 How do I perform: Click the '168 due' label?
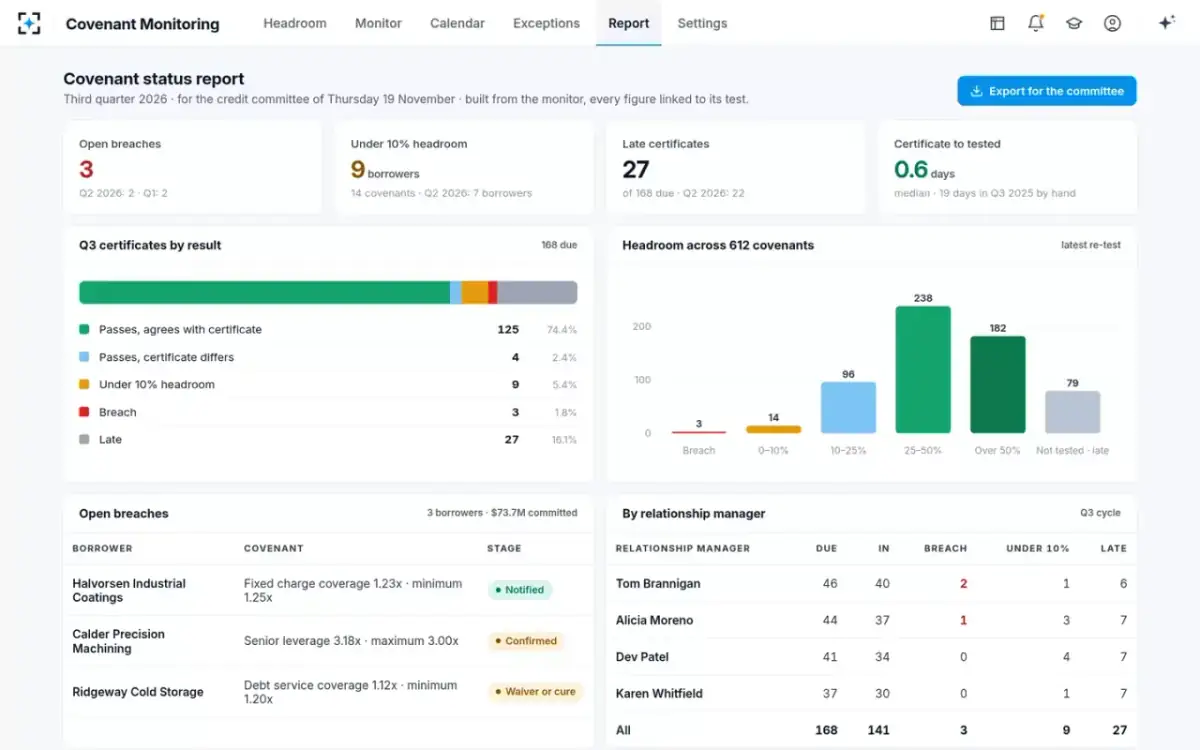coord(559,245)
